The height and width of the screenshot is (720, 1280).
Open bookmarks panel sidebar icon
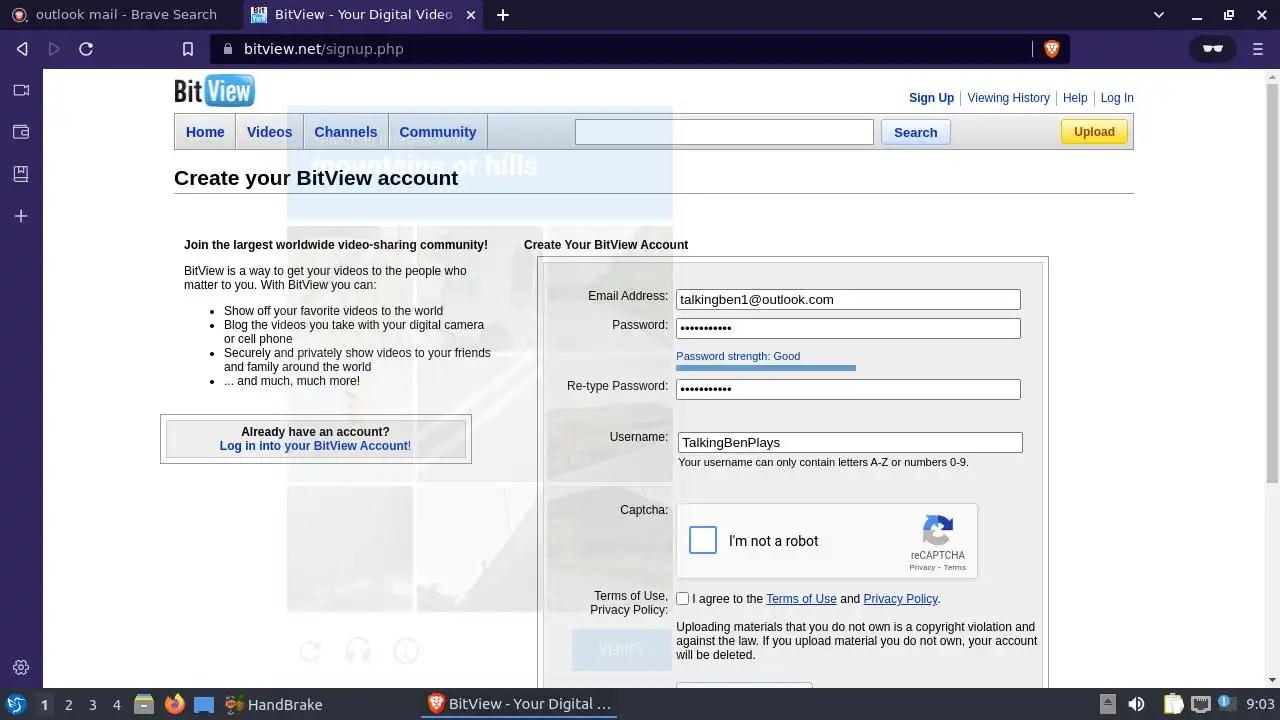(21, 174)
